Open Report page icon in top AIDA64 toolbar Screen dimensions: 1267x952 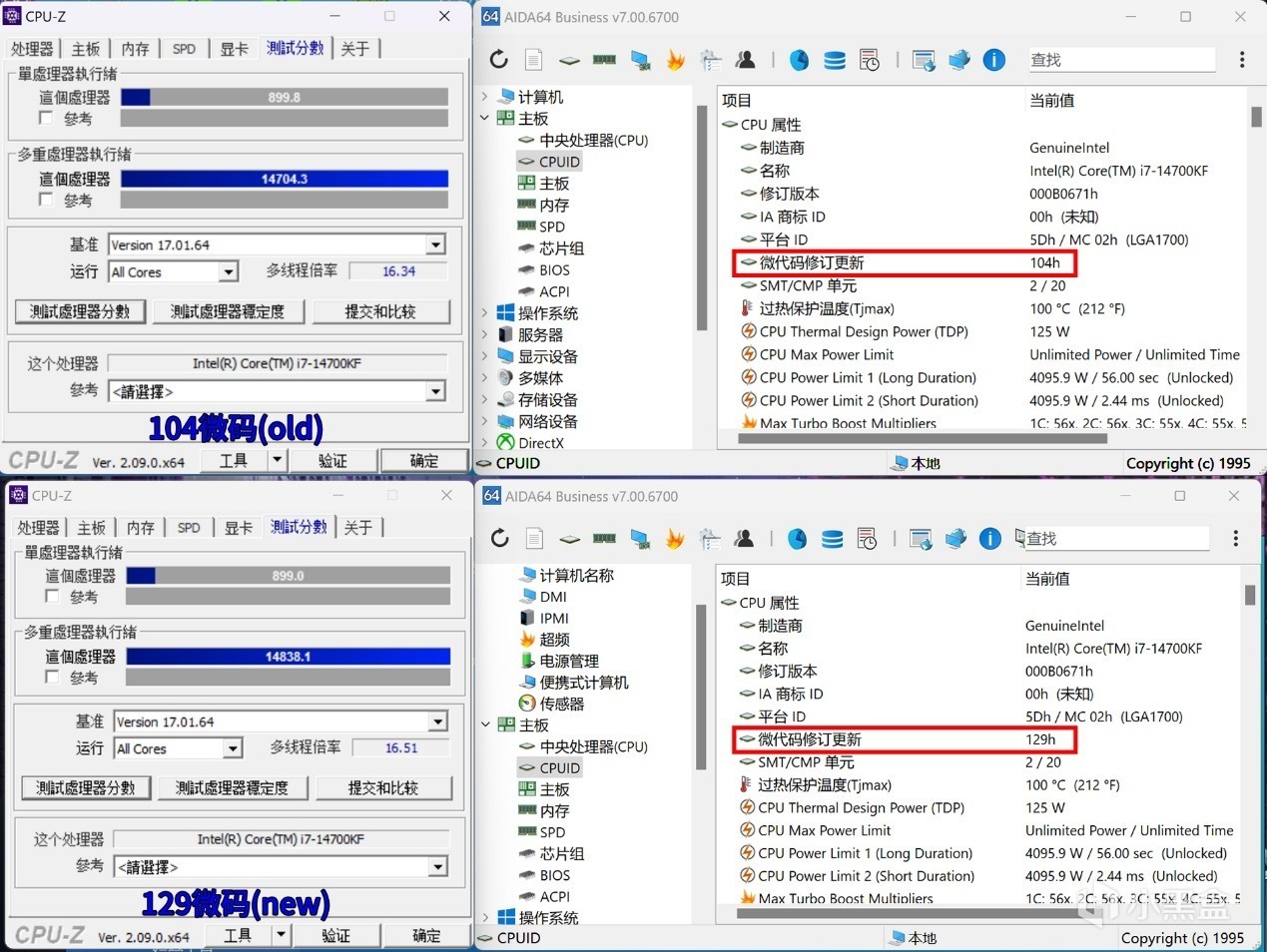pyautogui.click(x=534, y=60)
